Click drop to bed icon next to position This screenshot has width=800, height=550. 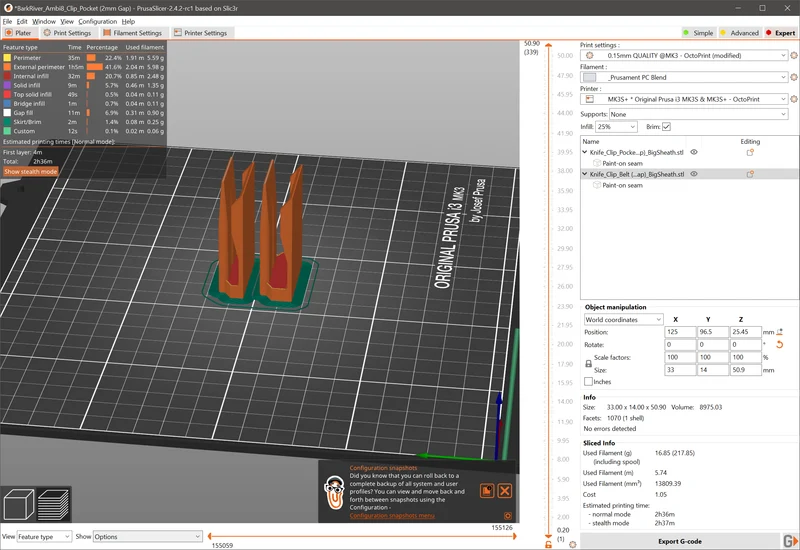click(x=780, y=332)
